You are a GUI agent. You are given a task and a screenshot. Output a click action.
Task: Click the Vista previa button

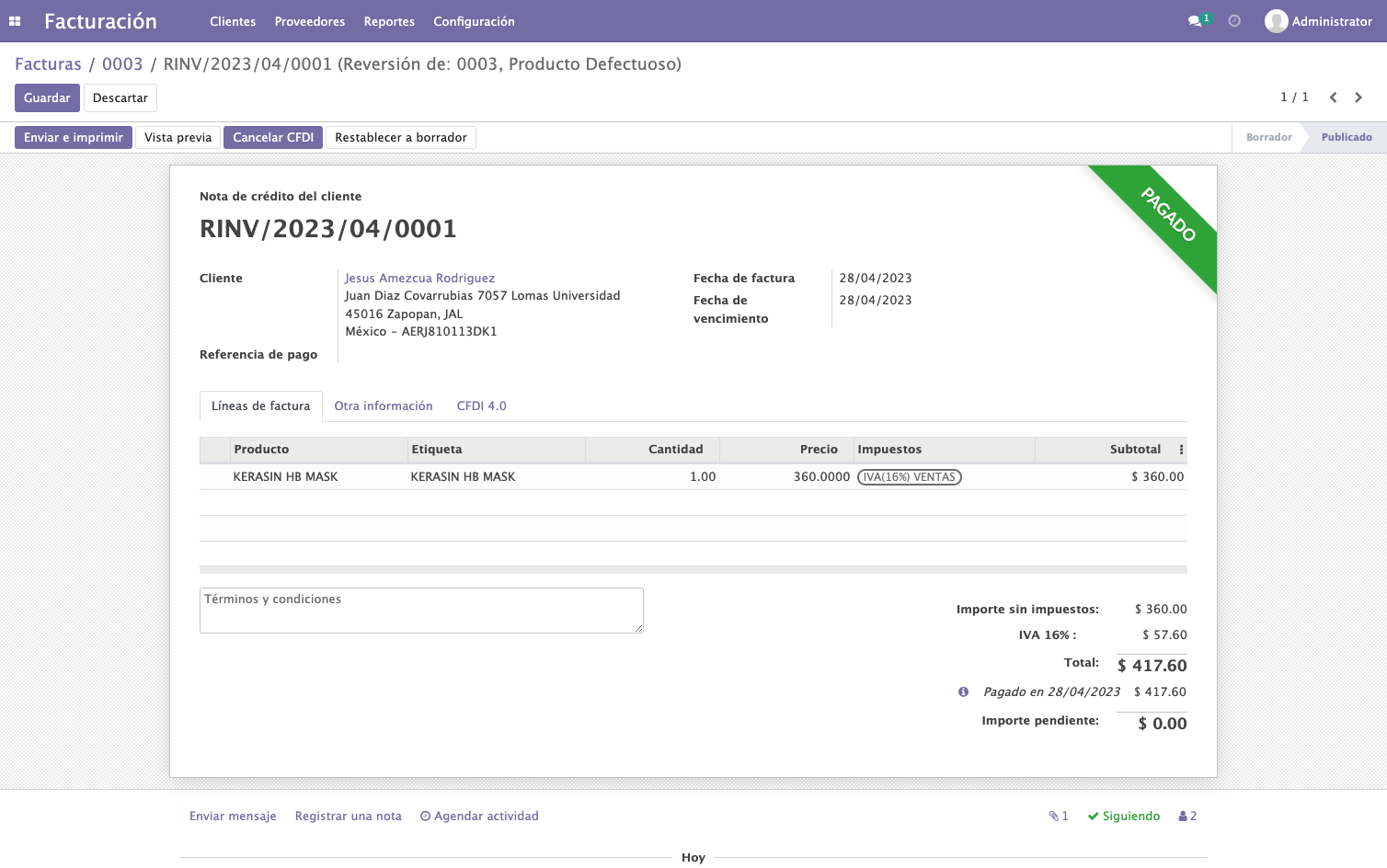click(178, 137)
